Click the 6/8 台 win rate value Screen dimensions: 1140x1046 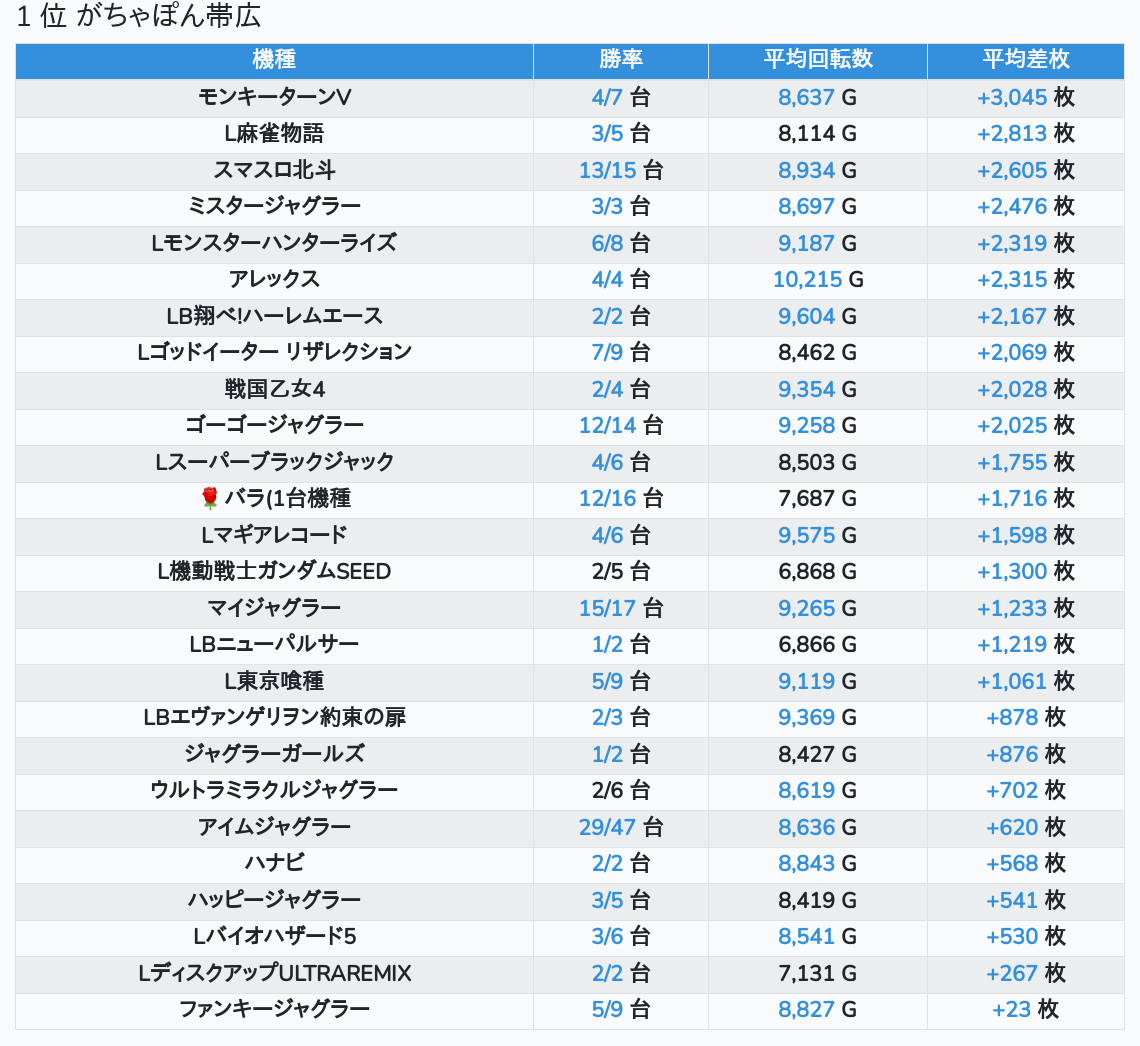coord(620,243)
